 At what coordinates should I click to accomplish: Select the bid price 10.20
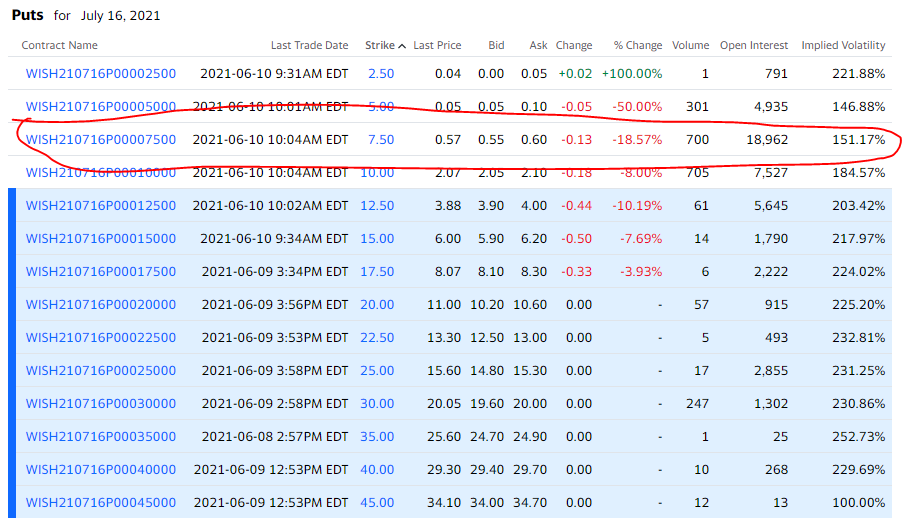487,304
